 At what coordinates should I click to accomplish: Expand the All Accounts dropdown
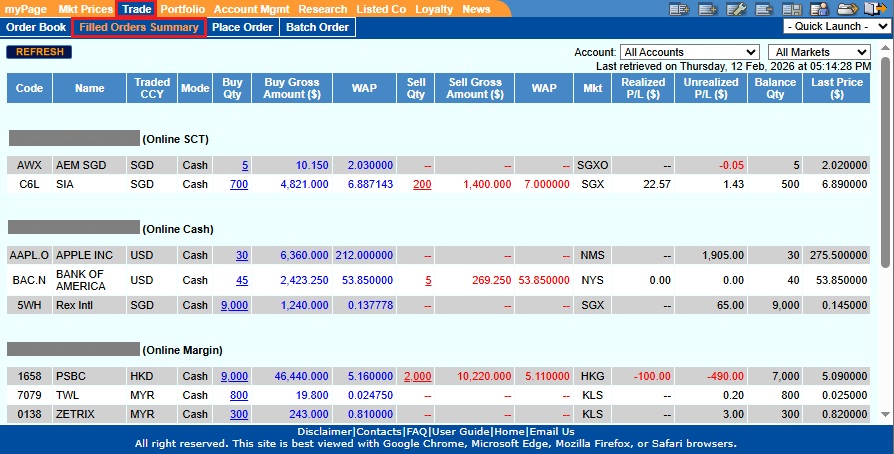689,52
